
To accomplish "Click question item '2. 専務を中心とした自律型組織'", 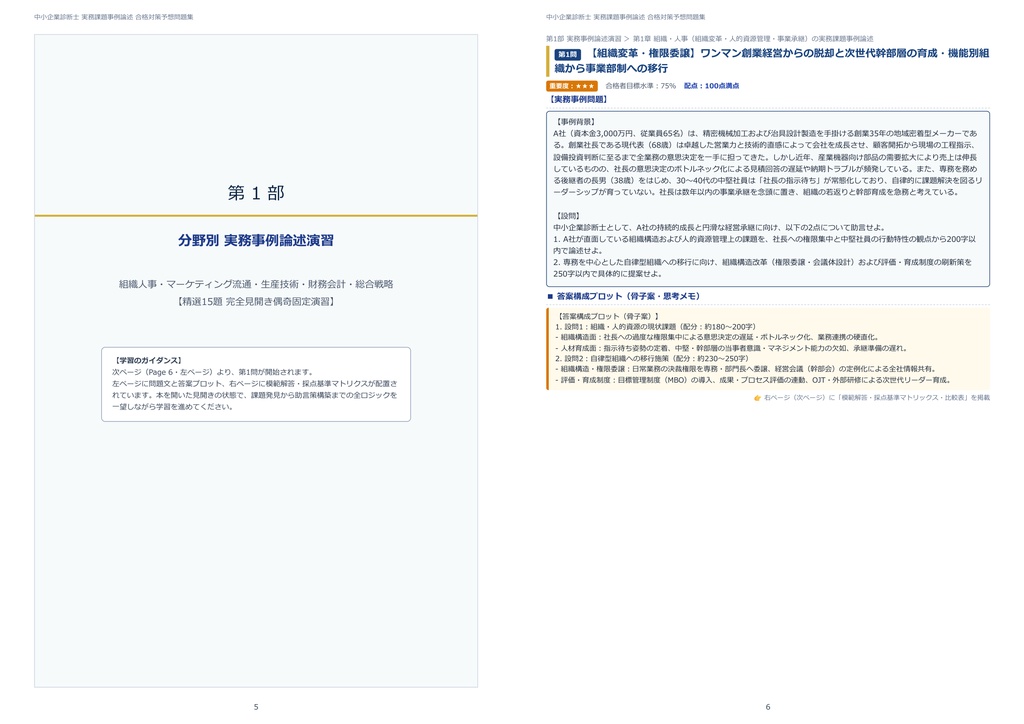I will click(x=763, y=268).
